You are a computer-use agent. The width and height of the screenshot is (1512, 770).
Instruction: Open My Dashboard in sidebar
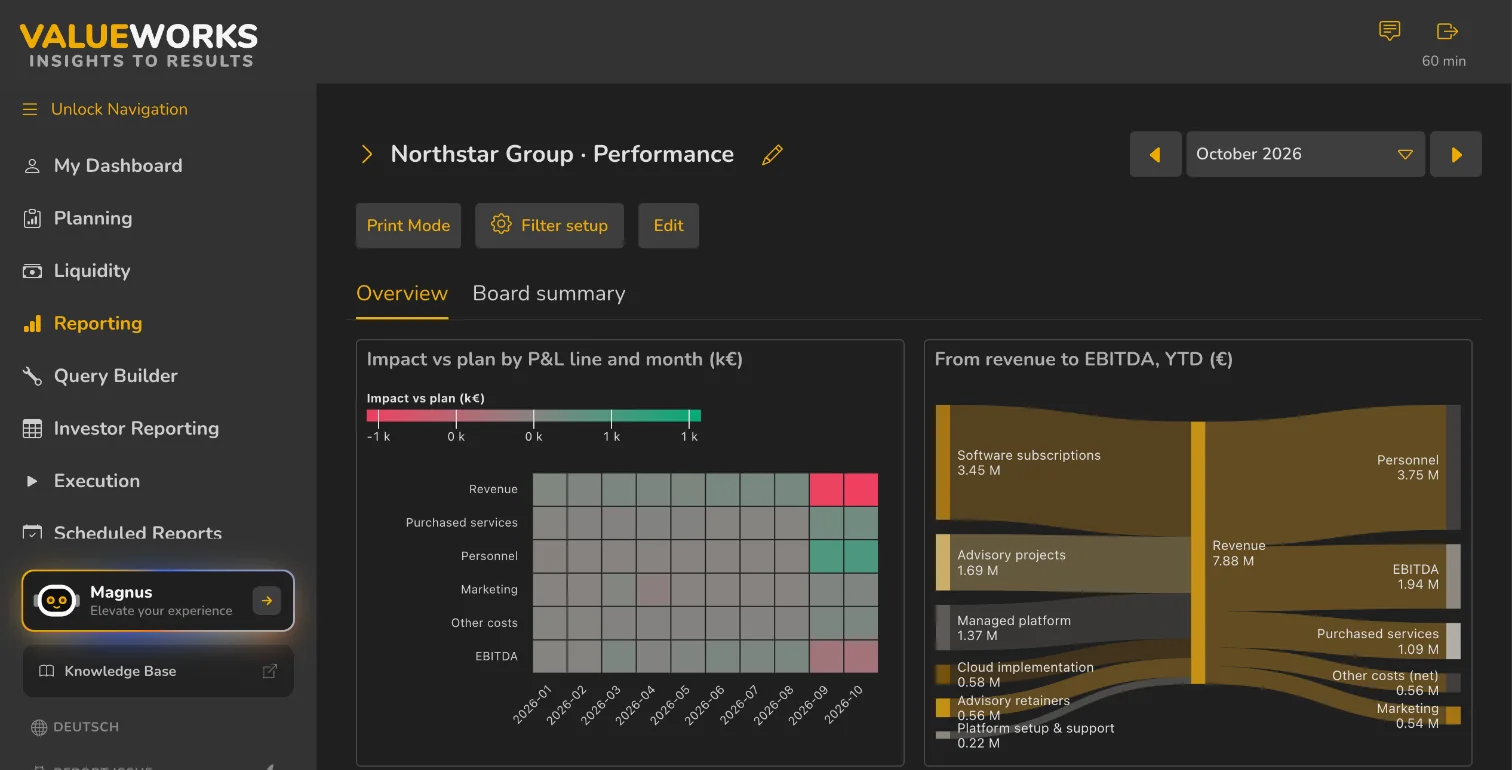(x=118, y=166)
